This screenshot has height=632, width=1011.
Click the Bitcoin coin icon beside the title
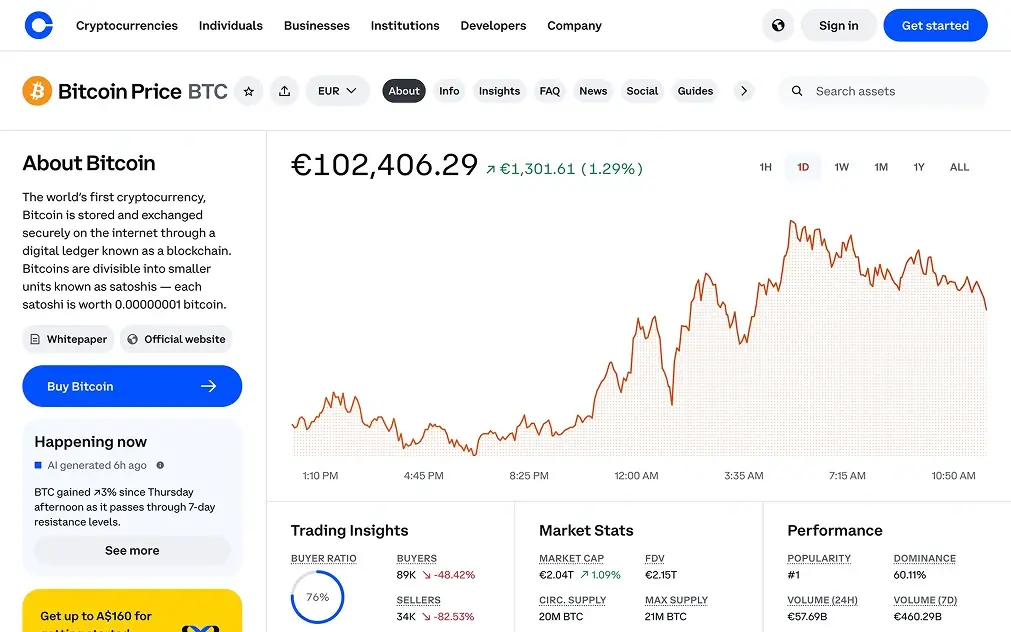pyautogui.click(x=37, y=90)
